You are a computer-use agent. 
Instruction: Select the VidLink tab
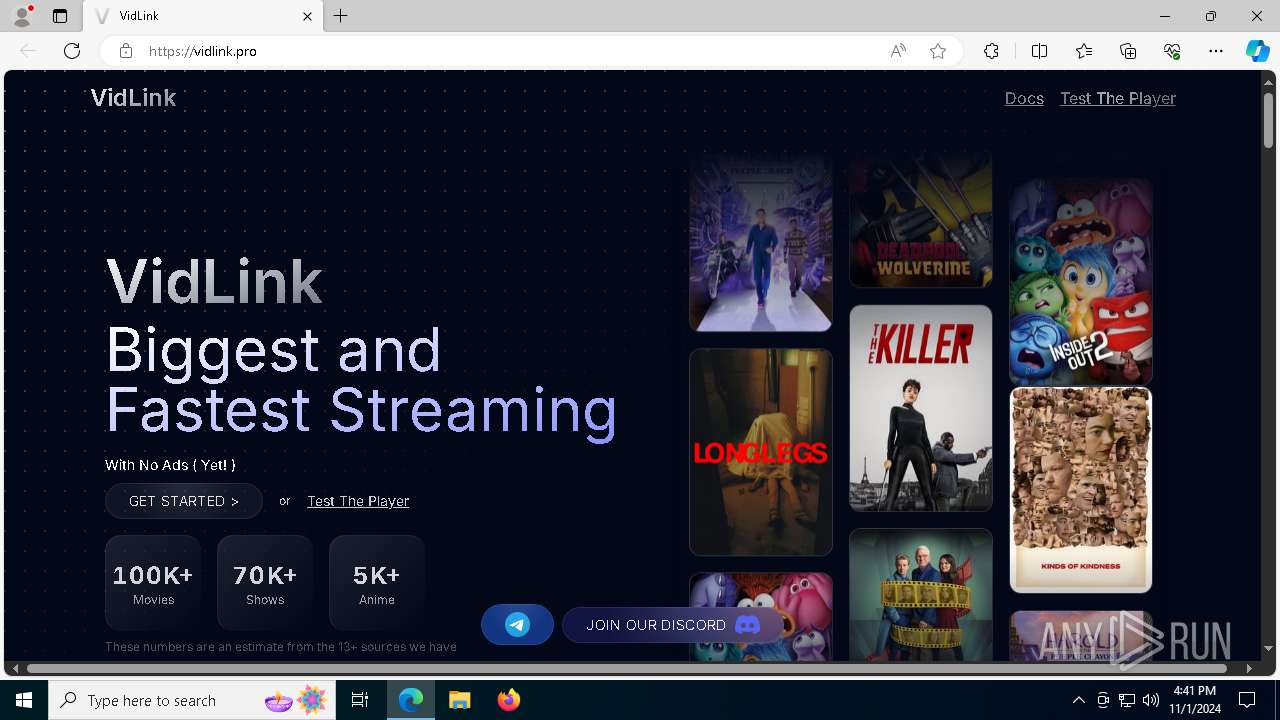tap(203, 16)
